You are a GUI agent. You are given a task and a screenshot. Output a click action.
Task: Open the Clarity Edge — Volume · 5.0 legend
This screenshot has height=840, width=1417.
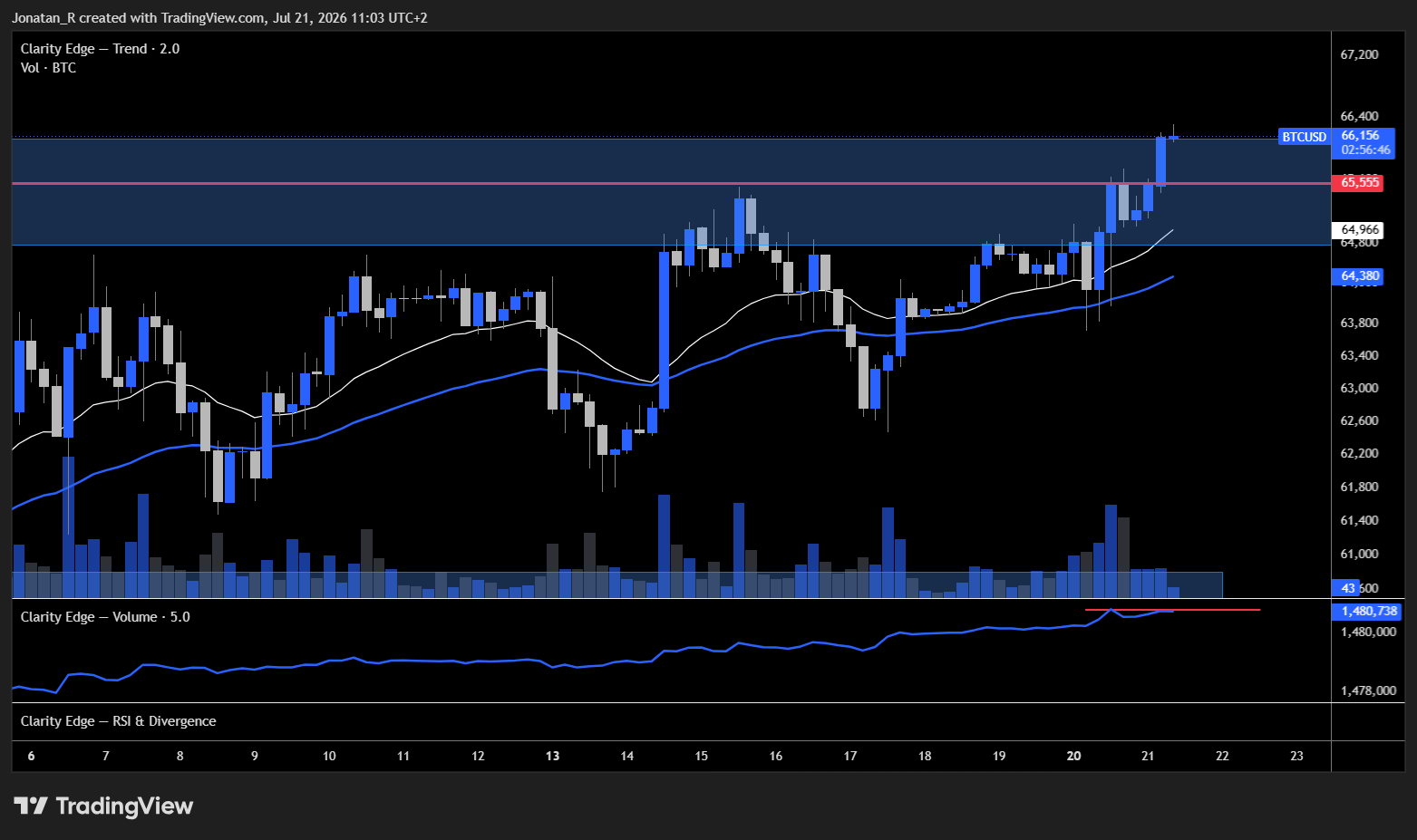(105, 617)
